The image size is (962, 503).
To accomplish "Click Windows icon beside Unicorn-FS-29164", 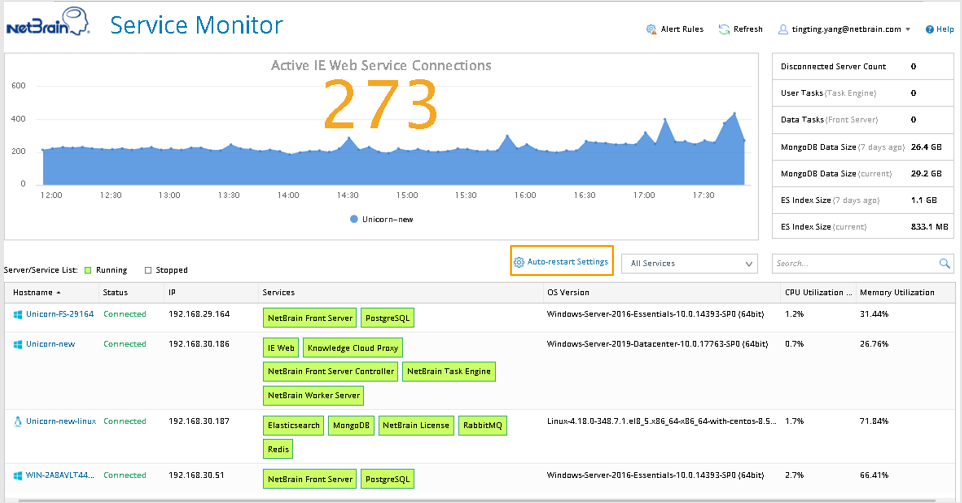I will pyautogui.click(x=17, y=314).
